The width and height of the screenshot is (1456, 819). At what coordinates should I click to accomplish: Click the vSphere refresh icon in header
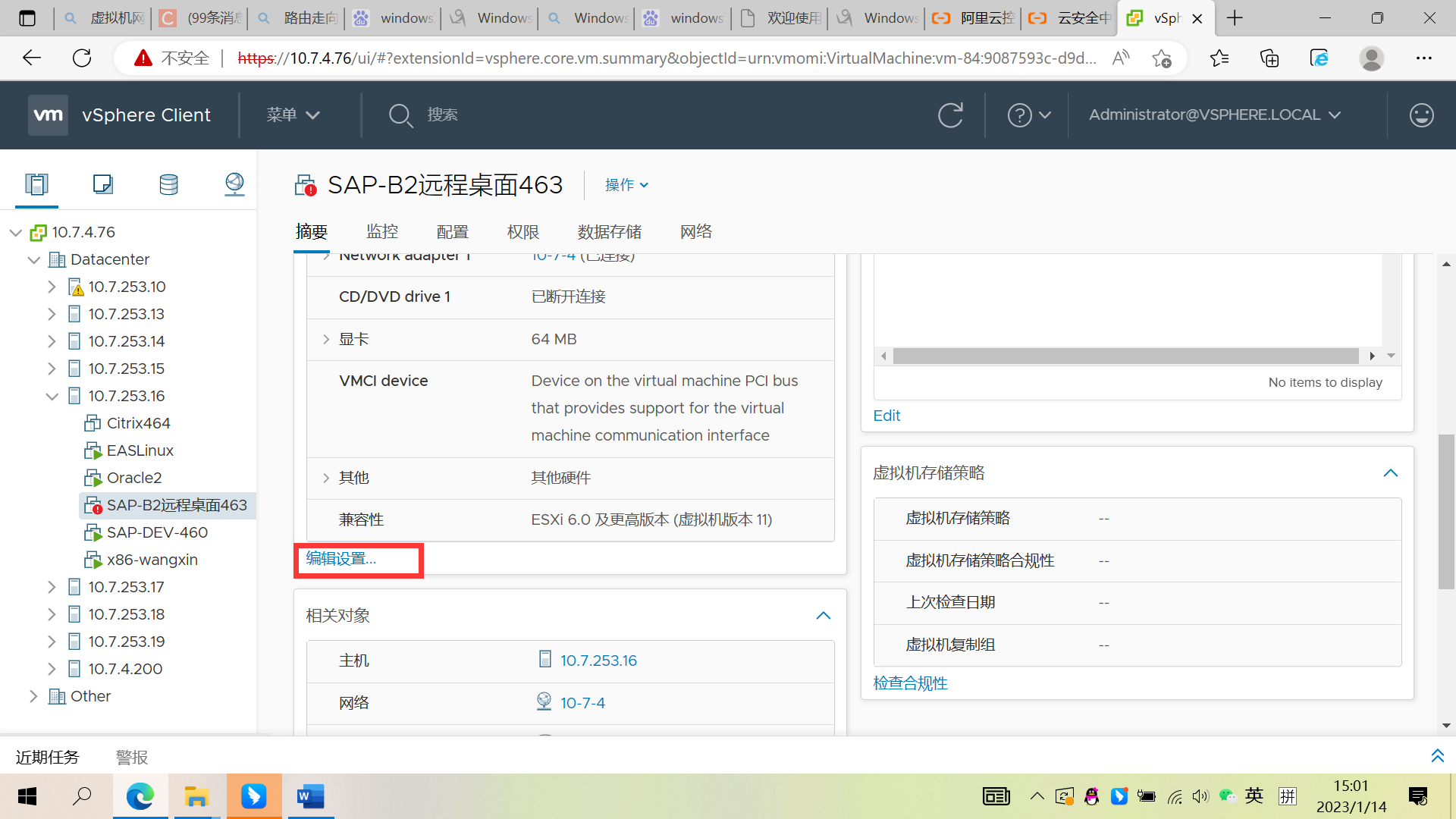click(950, 115)
